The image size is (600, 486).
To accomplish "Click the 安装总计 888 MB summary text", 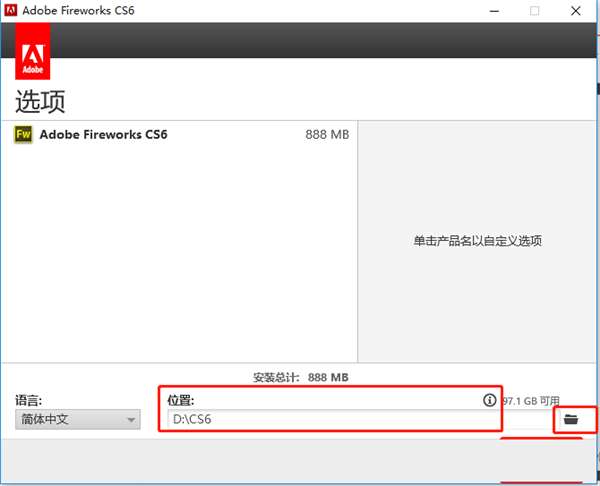I will click(x=300, y=377).
